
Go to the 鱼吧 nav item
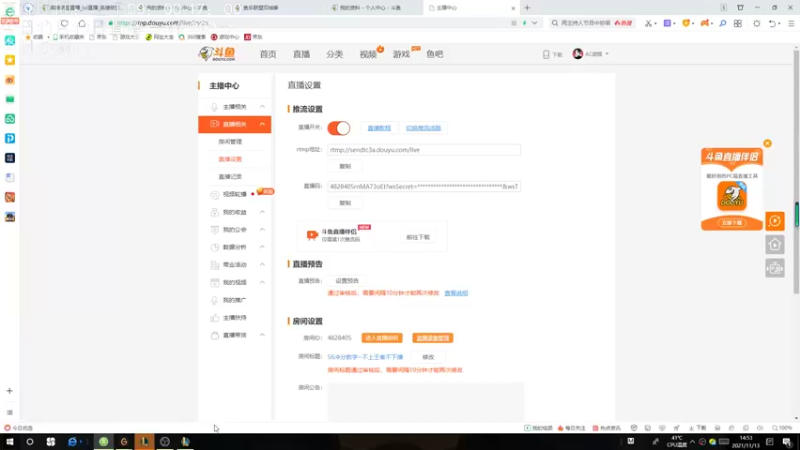coord(435,54)
